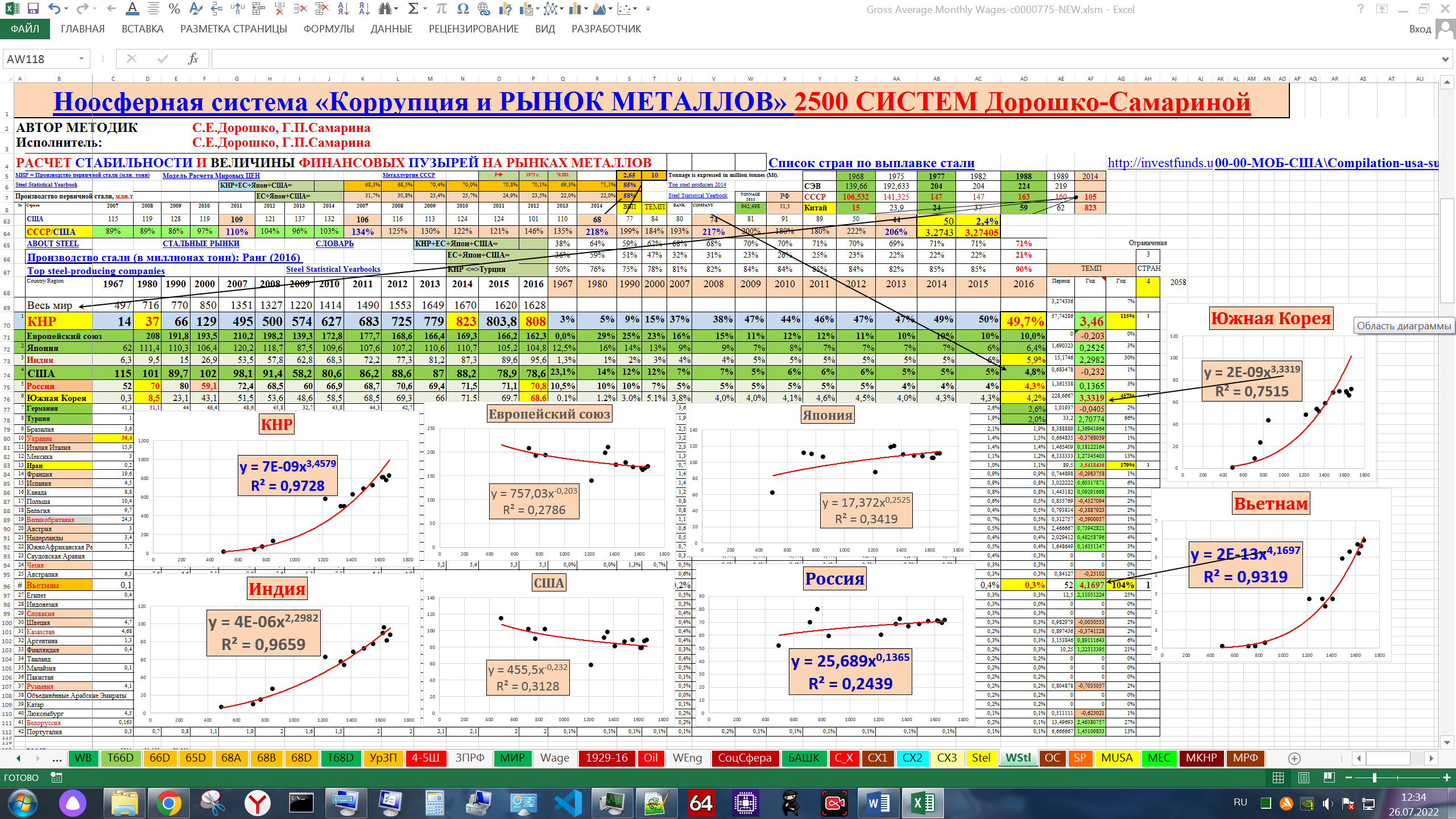Click the AutoSum sigma icon
The height and width of the screenshot is (819, 1456).
click(413, 9)
